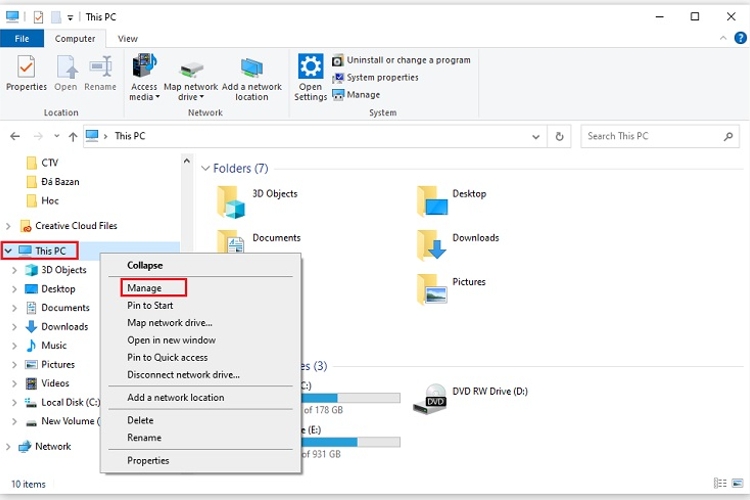Expand the Desktop tree node
The image size is (750, 500).
(14, 289)
